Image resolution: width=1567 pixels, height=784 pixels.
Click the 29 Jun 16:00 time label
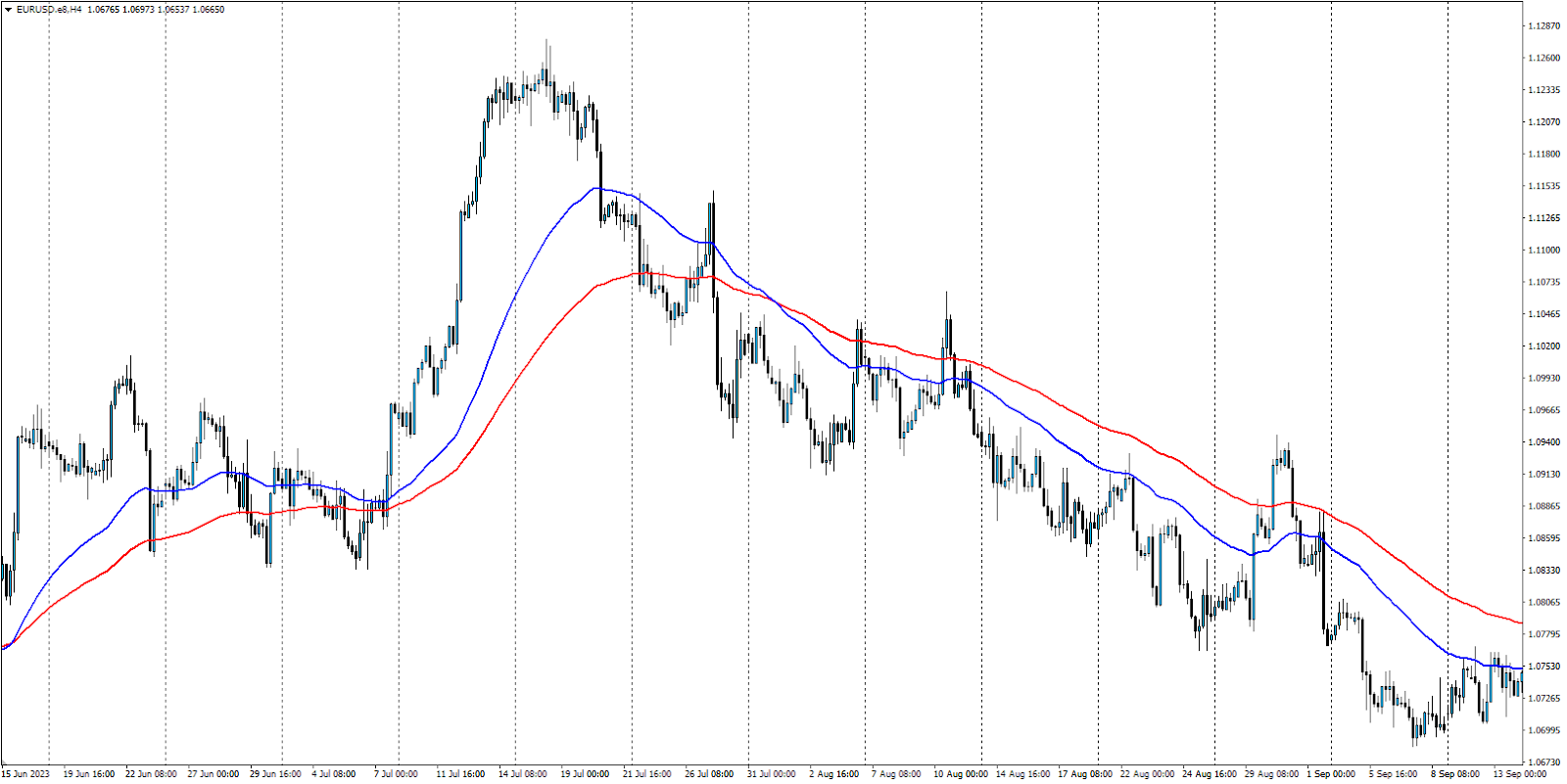[275, 774]
